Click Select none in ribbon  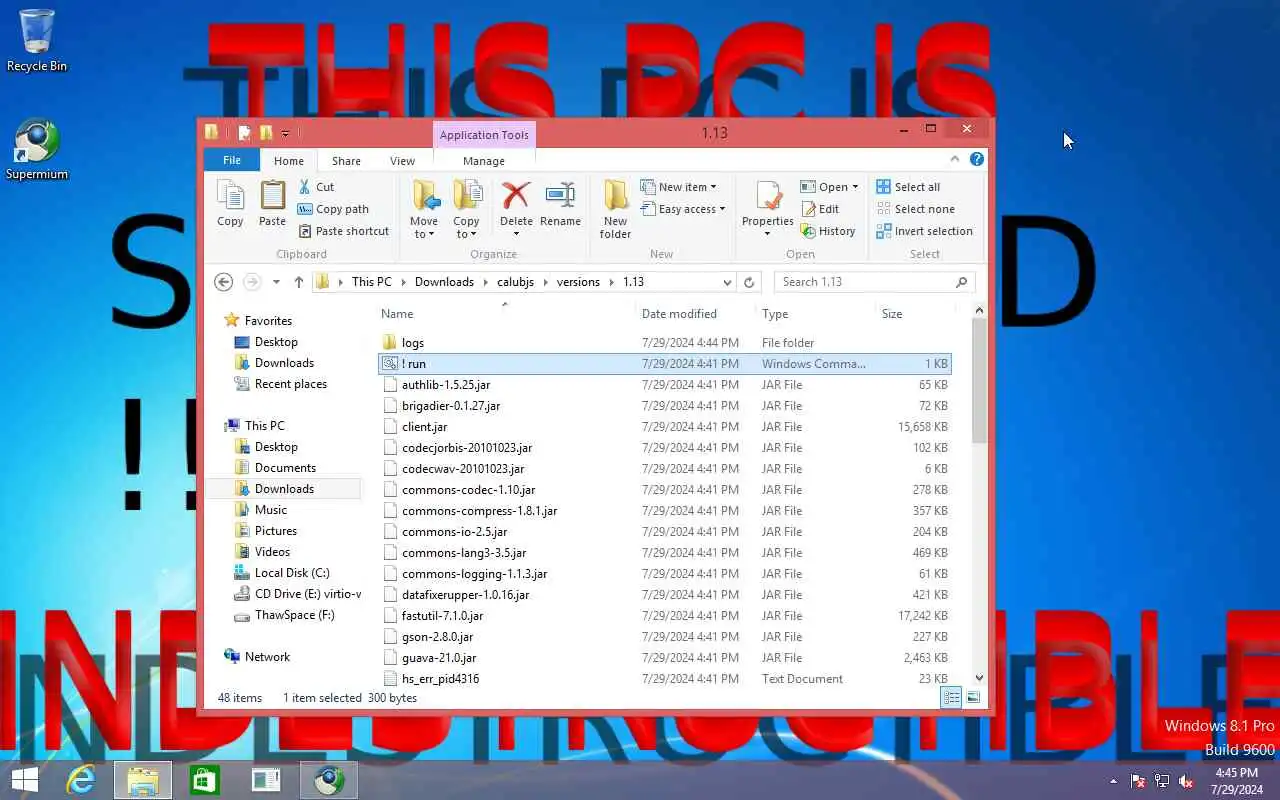coord(915,209)
